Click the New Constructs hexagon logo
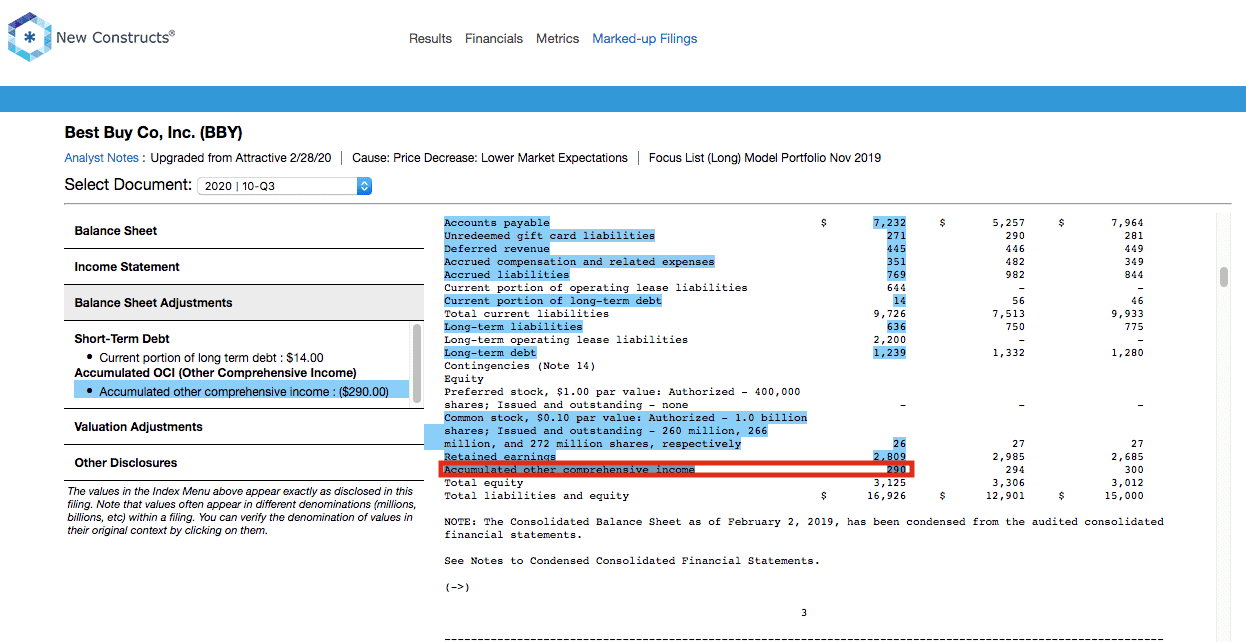Screen dimensions: 1246x642 pyautogui.click(x=29, y=37)
